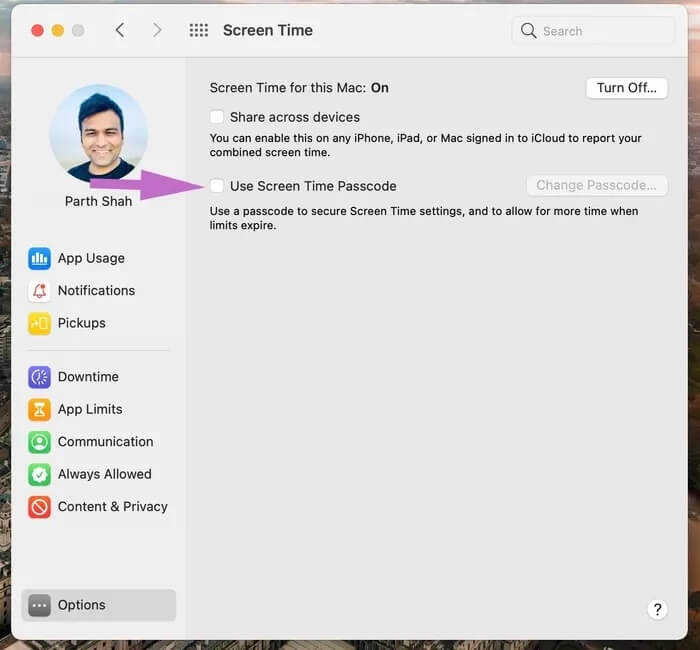The height and width of the screenshot is (650, 700).
Task: Click the Always Allowed checkmark icon
Action: 40,474
